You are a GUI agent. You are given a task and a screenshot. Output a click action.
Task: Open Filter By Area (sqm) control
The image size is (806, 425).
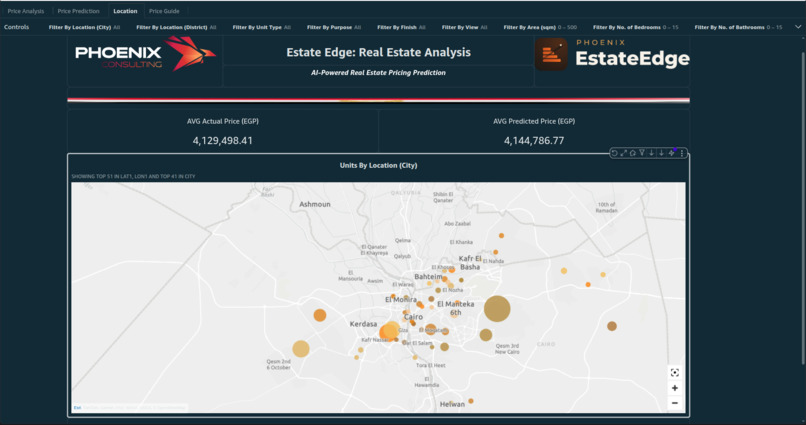(540, 27)
